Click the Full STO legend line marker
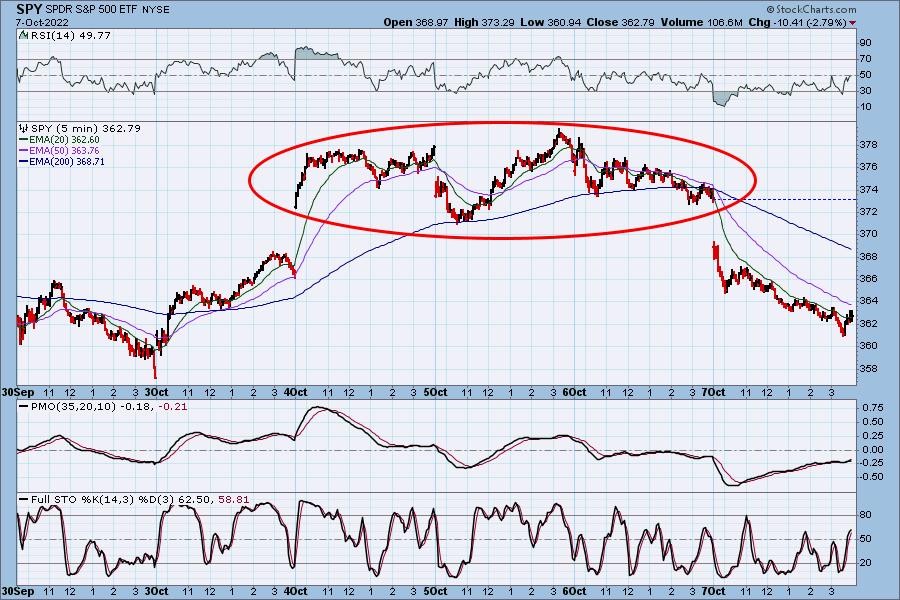Image resolution: width=900 pixels, height=600 pixels. pyautogui.click(x=24, y=500)
